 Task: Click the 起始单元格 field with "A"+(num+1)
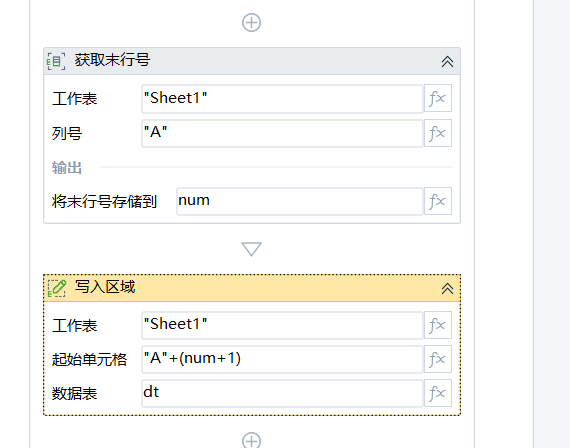click(282, 359)
